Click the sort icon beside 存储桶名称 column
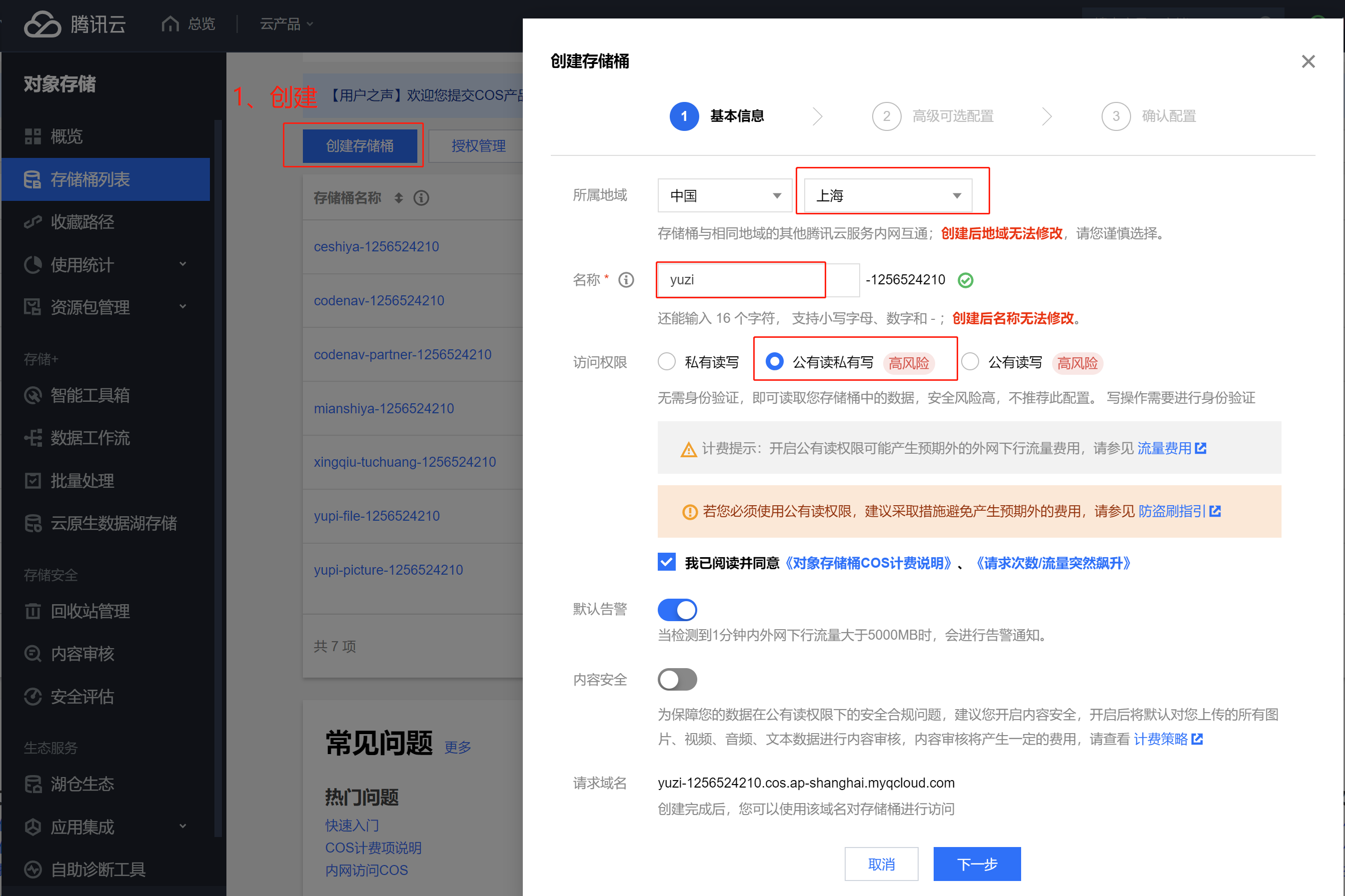The width and height of the screenshot is (1345, 896). (399, 198)
